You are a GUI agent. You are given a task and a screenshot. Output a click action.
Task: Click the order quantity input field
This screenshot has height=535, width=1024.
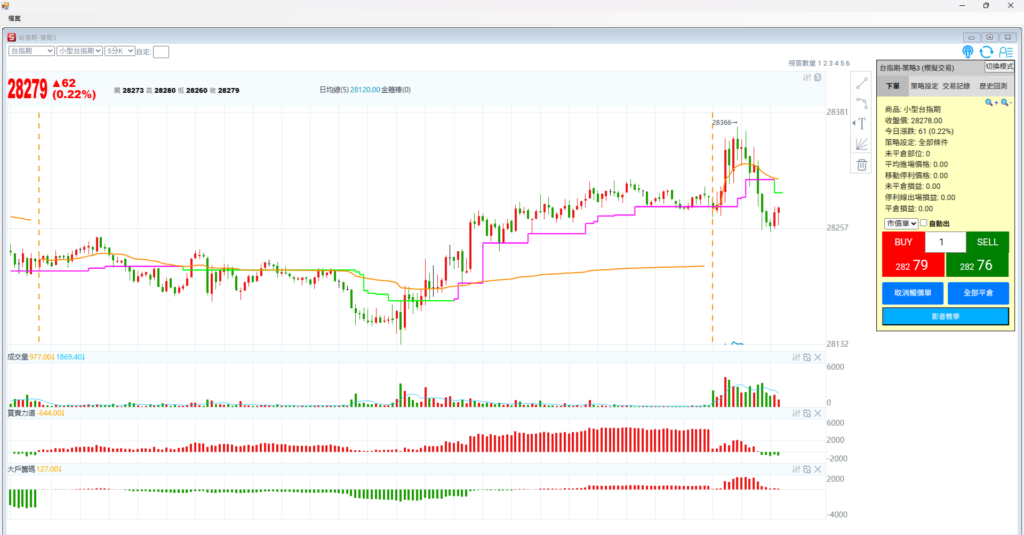[945, 242]
